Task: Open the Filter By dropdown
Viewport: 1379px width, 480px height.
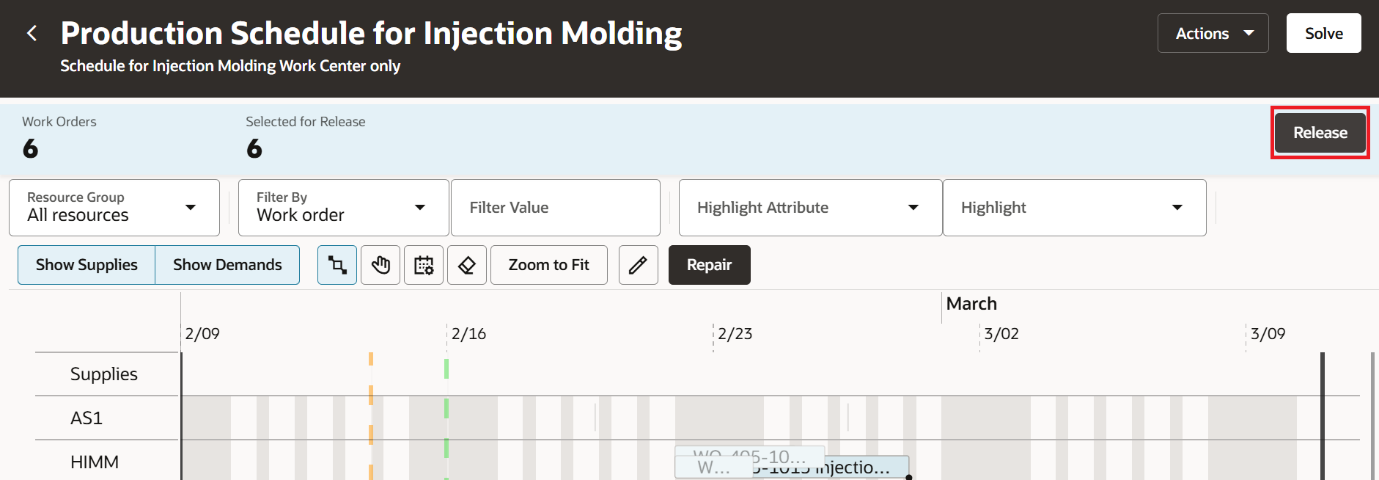Action: [343, 208]
